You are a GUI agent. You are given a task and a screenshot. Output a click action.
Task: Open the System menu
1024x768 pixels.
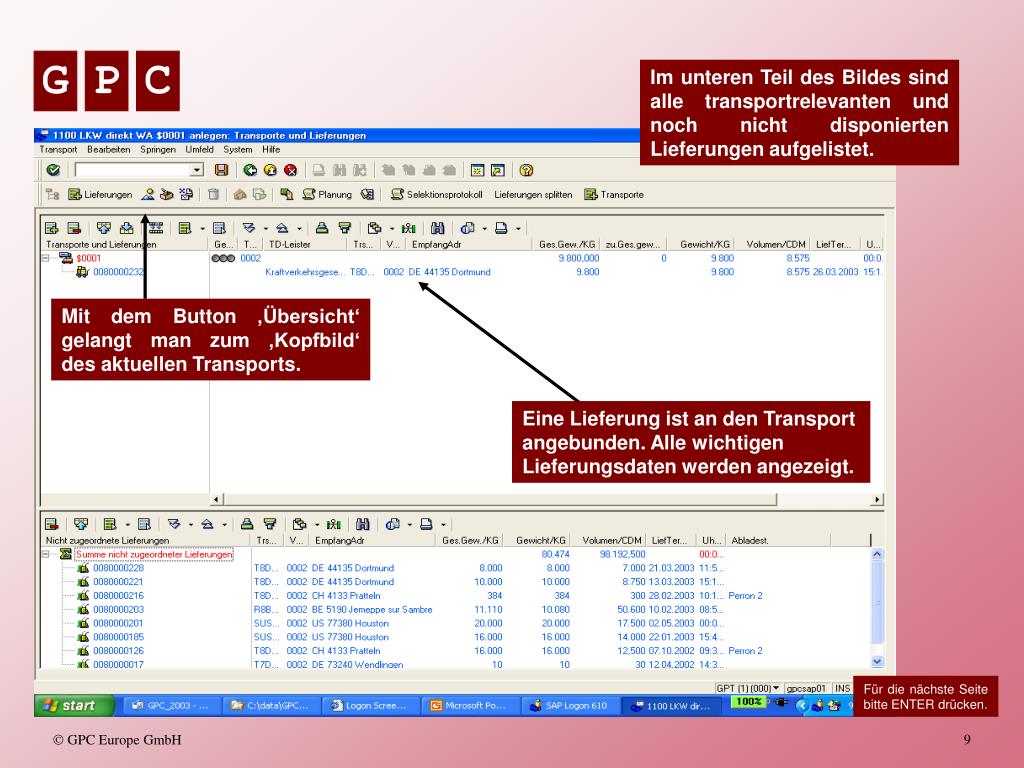pos(238,150)
